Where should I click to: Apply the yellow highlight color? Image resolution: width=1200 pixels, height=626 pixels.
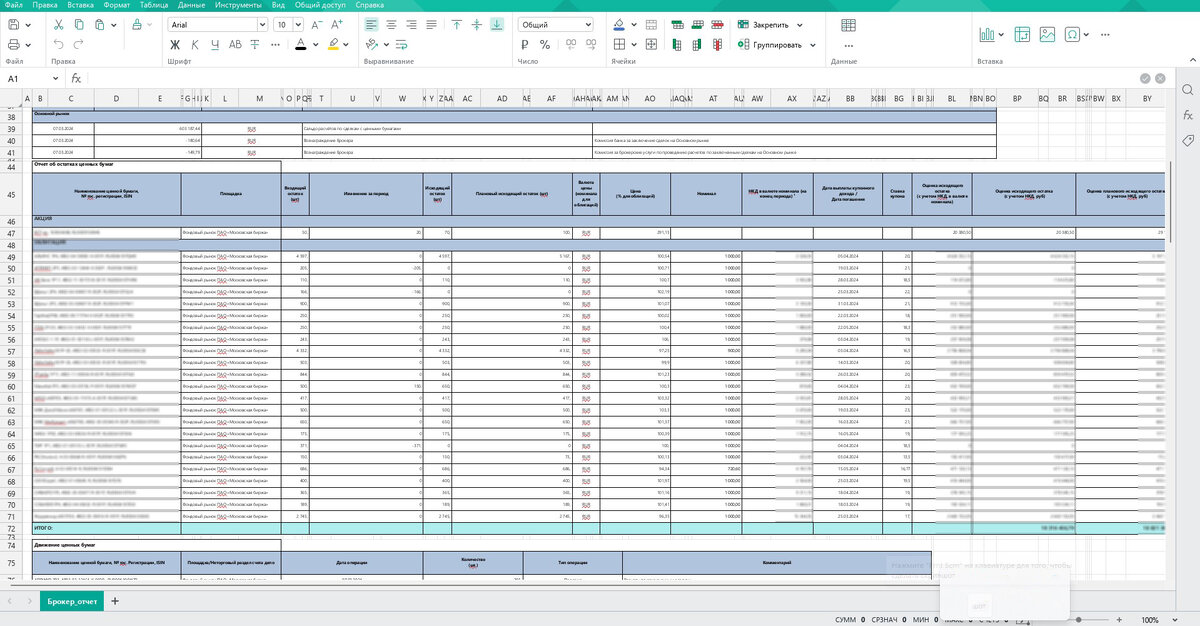333,44
